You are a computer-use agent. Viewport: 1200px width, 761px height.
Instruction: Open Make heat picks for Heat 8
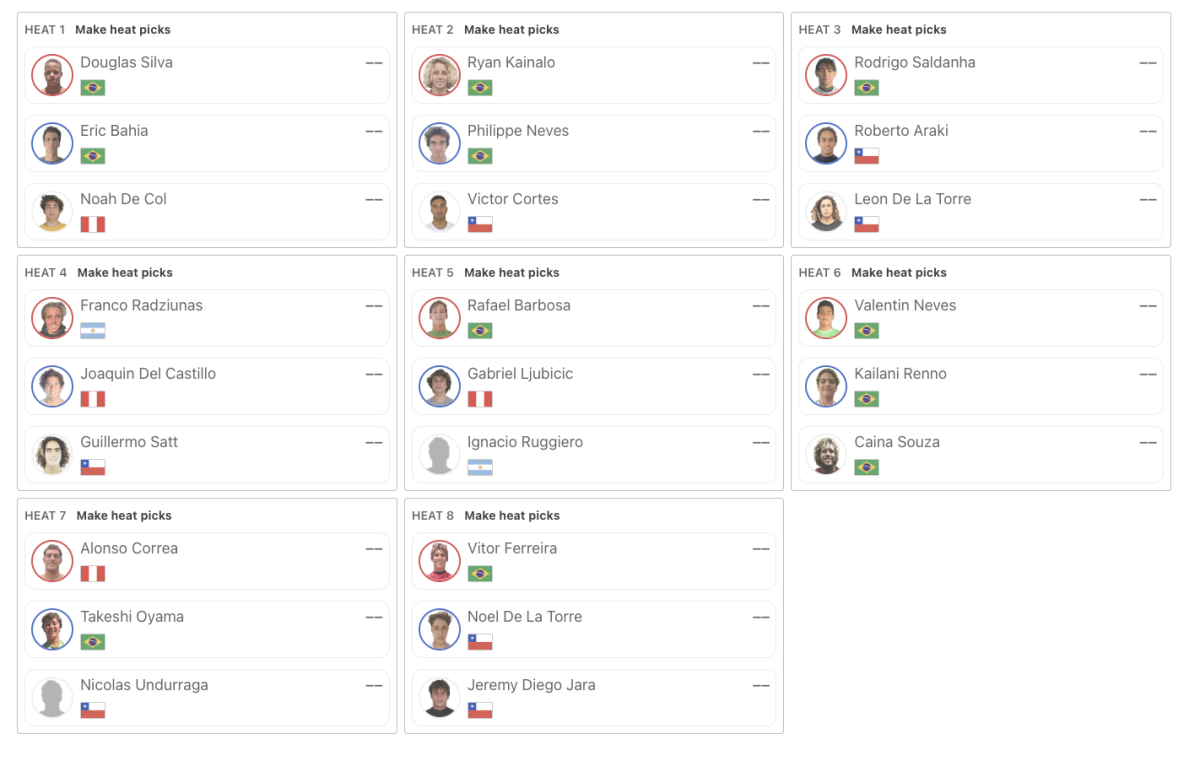click(x=512, y=516)
